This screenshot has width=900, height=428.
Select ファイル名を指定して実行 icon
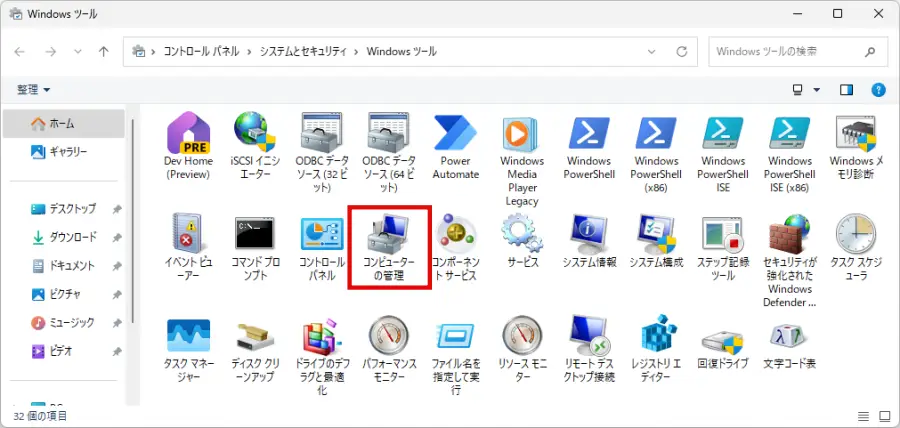tap(455, 335)
